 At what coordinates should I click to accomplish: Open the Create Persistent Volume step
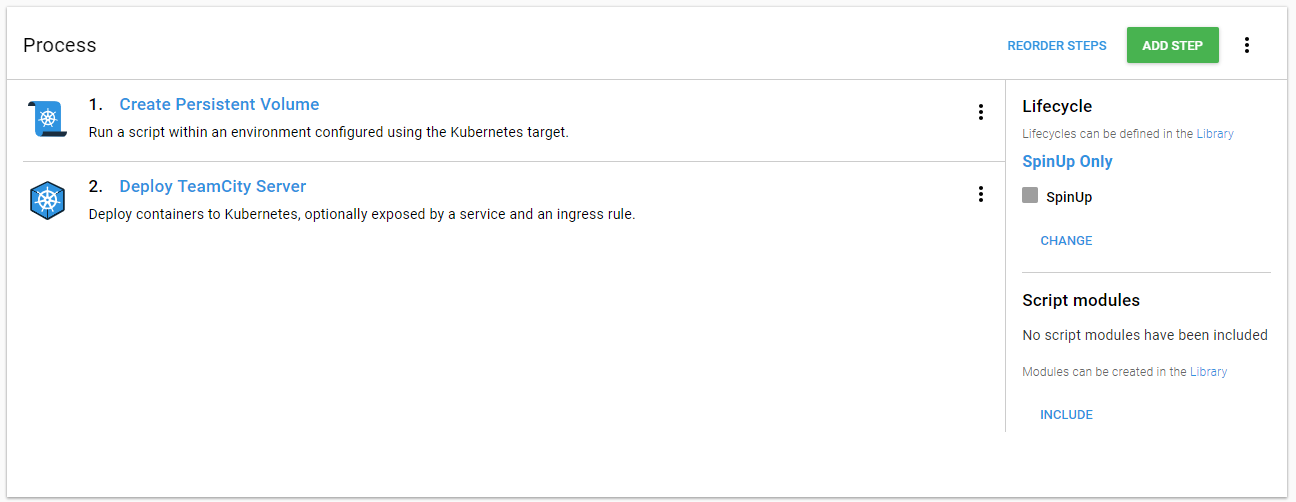point(219,104)
